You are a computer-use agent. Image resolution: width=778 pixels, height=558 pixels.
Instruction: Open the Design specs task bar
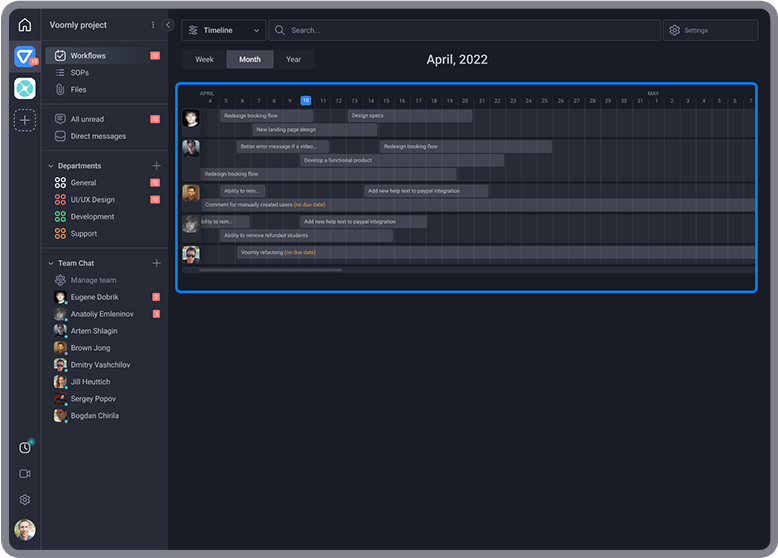[x=410, y=116]
